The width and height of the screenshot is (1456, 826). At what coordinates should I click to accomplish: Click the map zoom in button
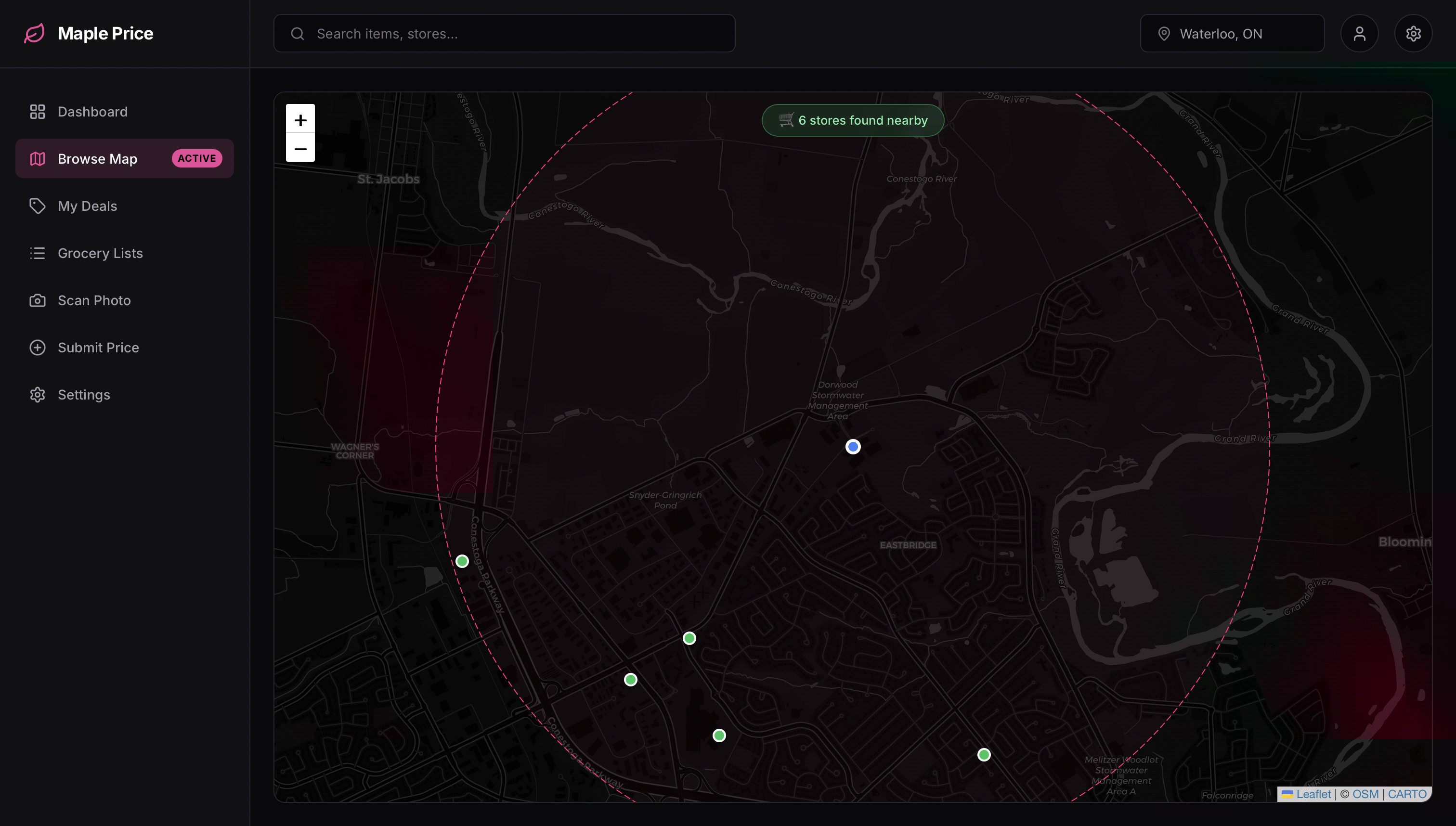pyautogui.click(x=300, y=119)
